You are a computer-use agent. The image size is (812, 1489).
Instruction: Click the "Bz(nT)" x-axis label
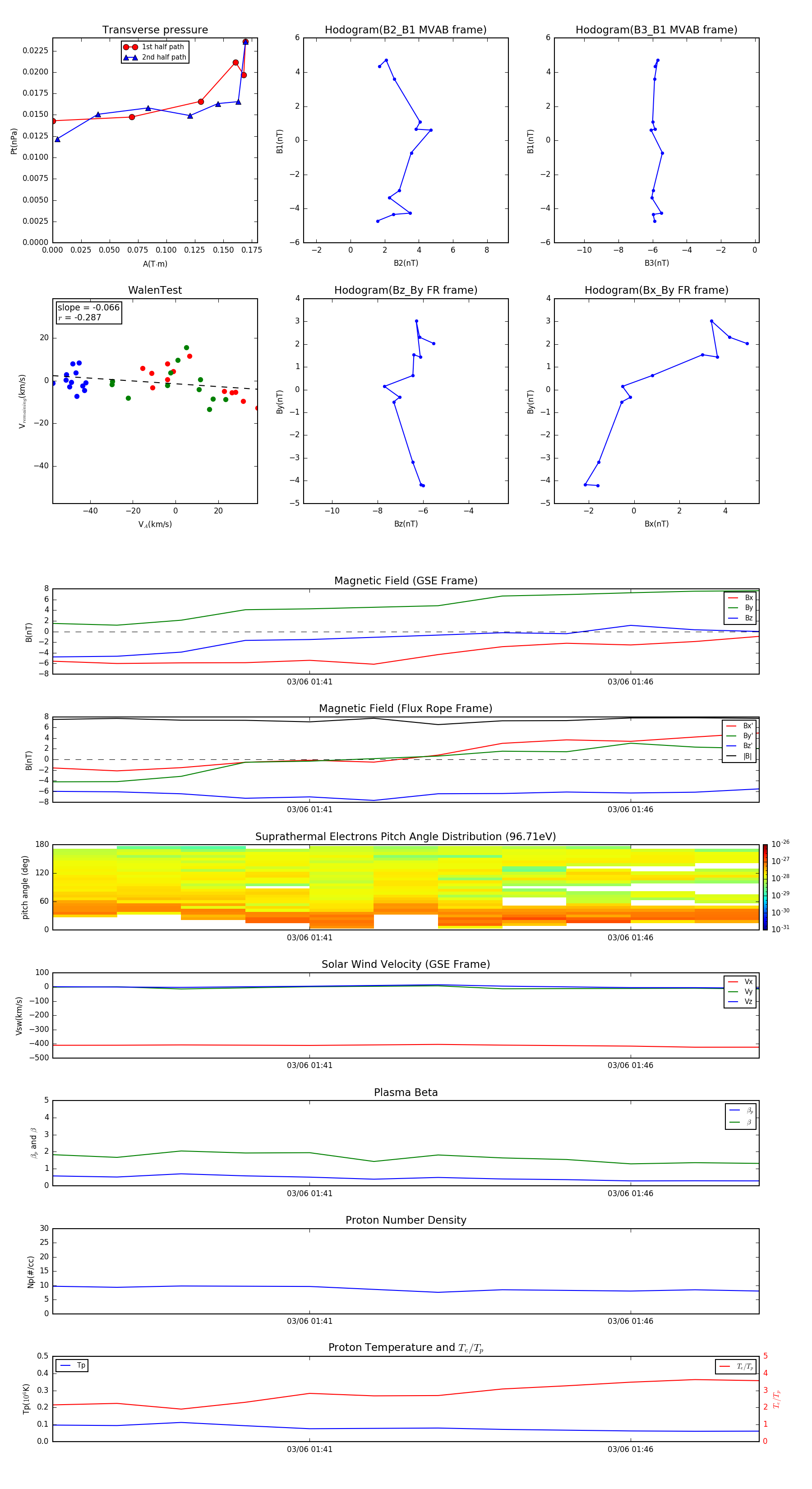(406, 524)
